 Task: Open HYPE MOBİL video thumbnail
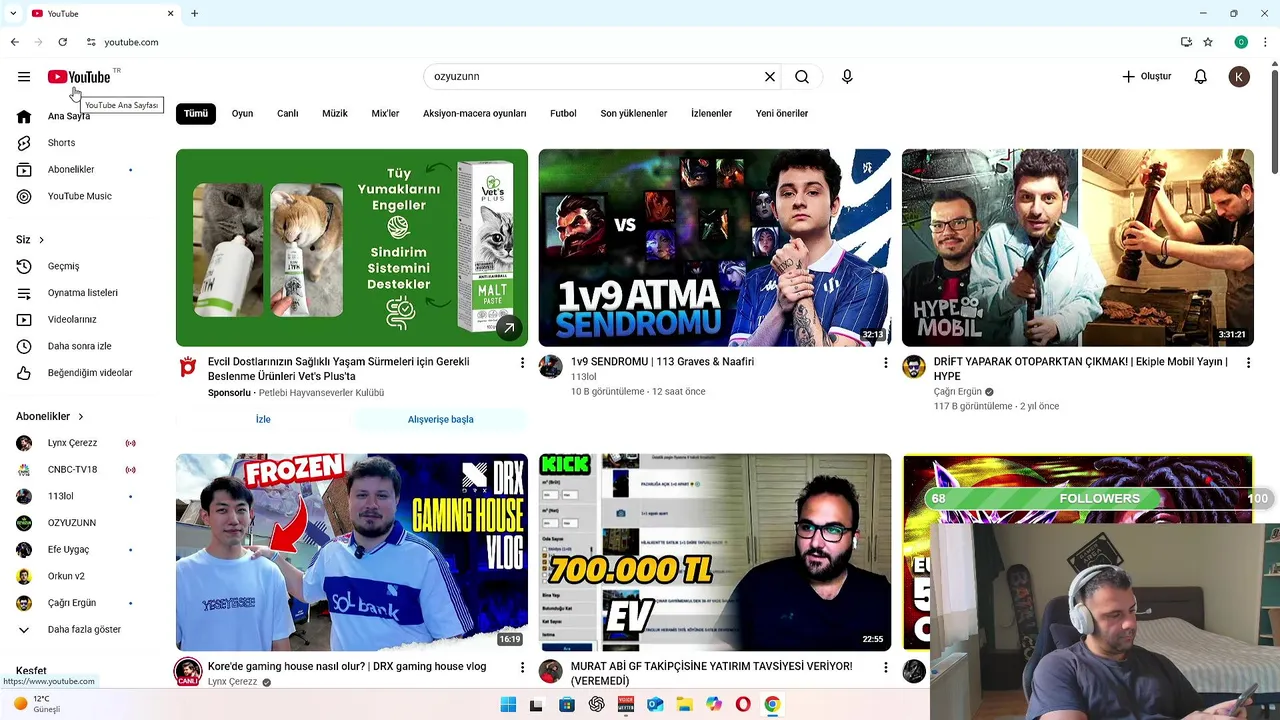[x=1078, y=248]
